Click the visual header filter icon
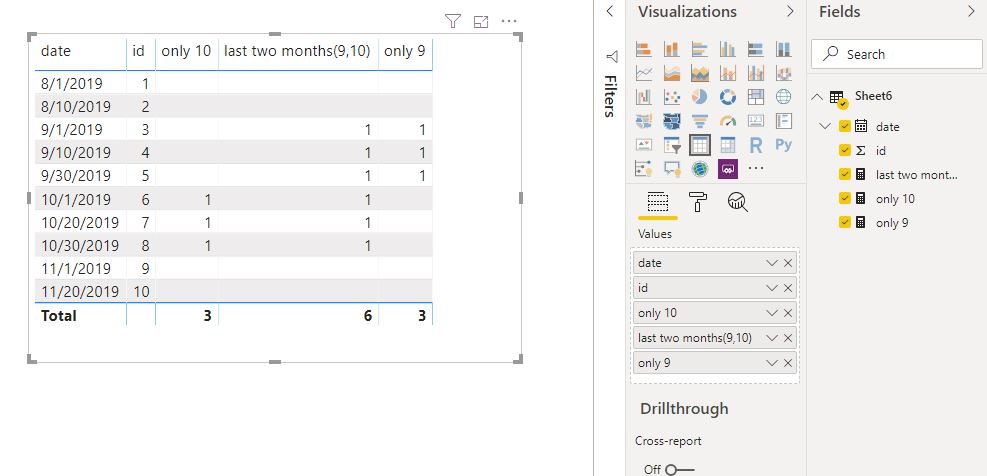The width and height of the screenshot is (987, 476). (453, 21)
